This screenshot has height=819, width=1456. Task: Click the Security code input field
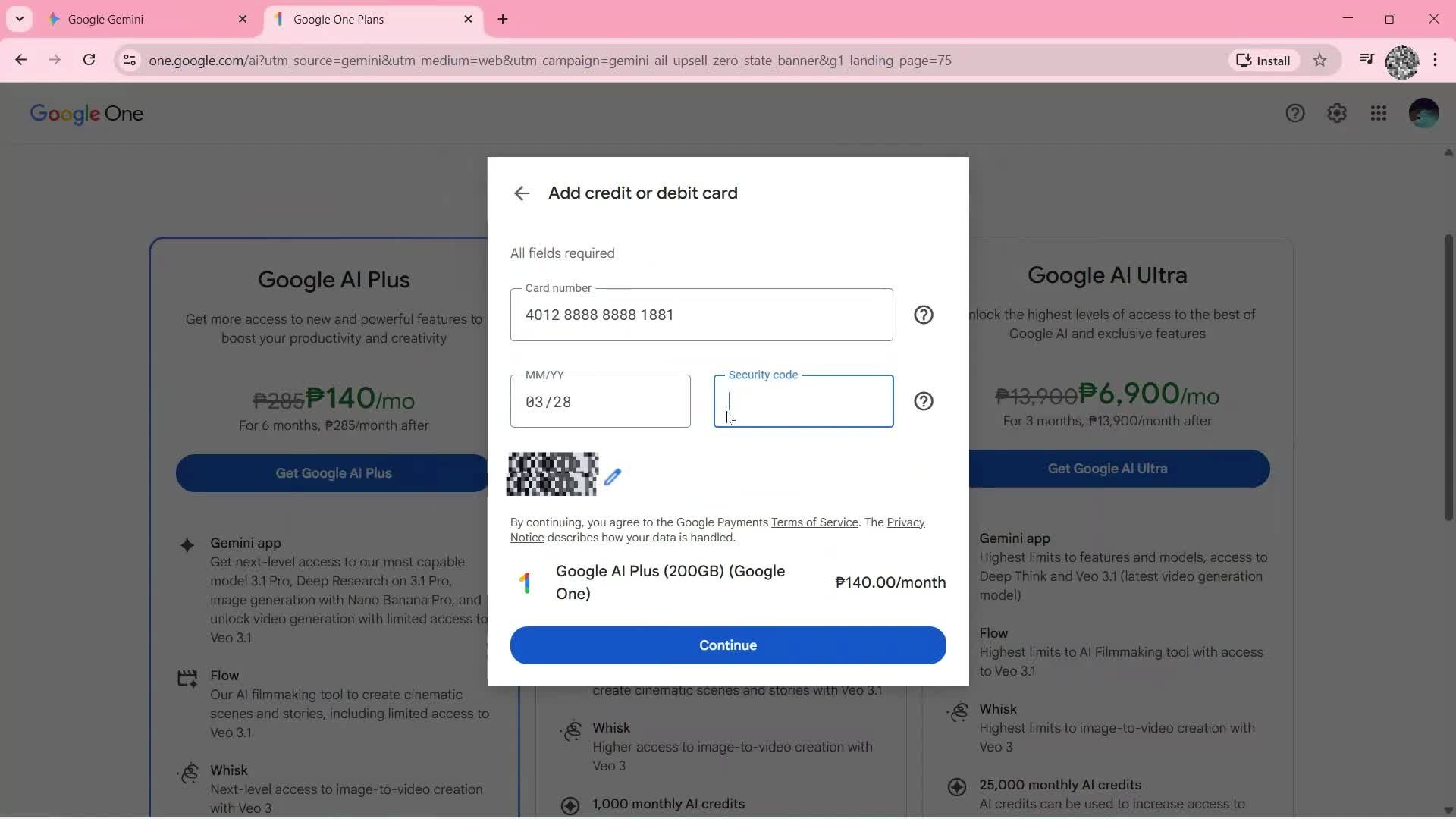(x=803, y=401)
